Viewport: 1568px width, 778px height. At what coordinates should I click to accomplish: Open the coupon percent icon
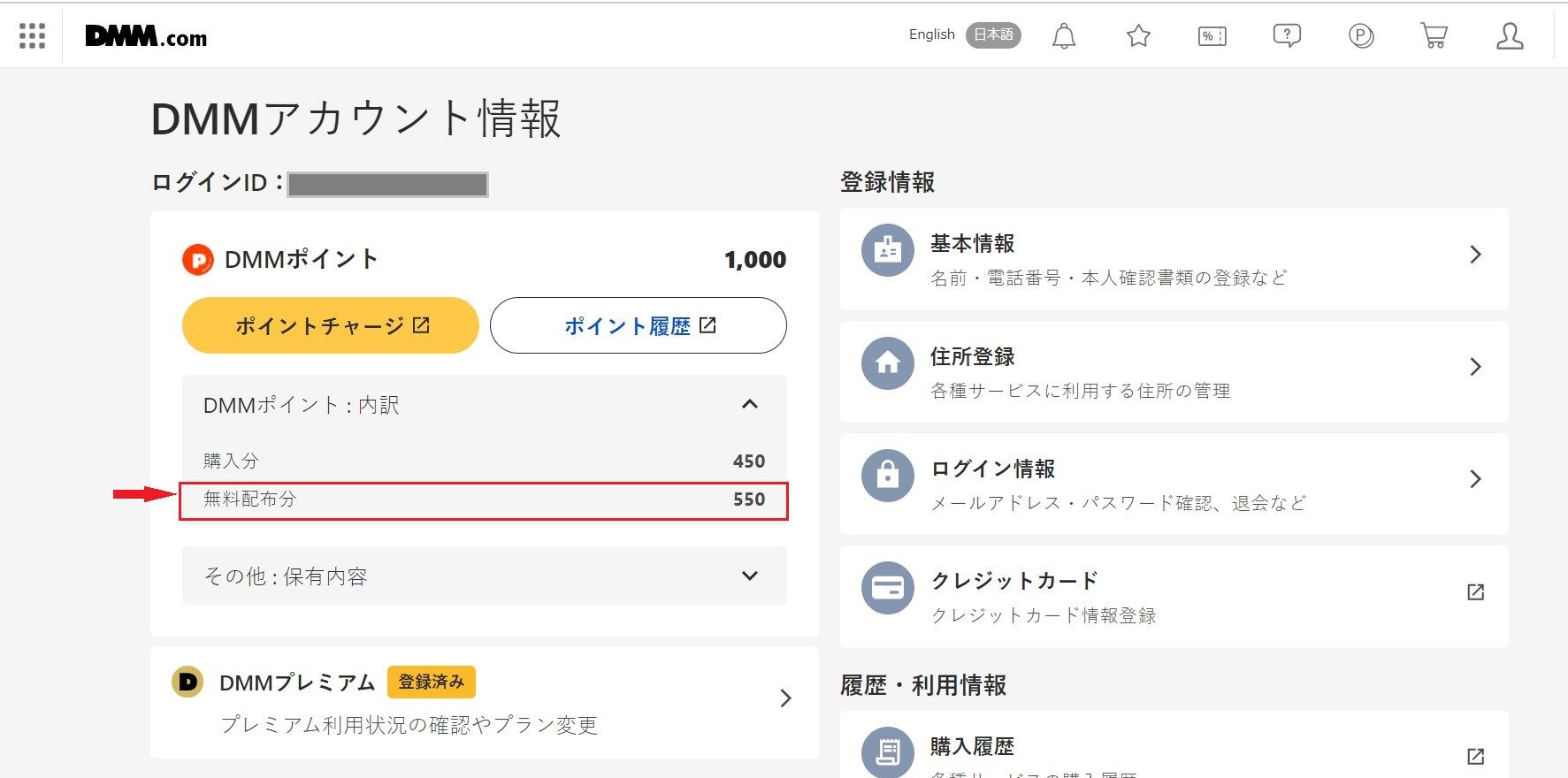(x=1212, y=36)
